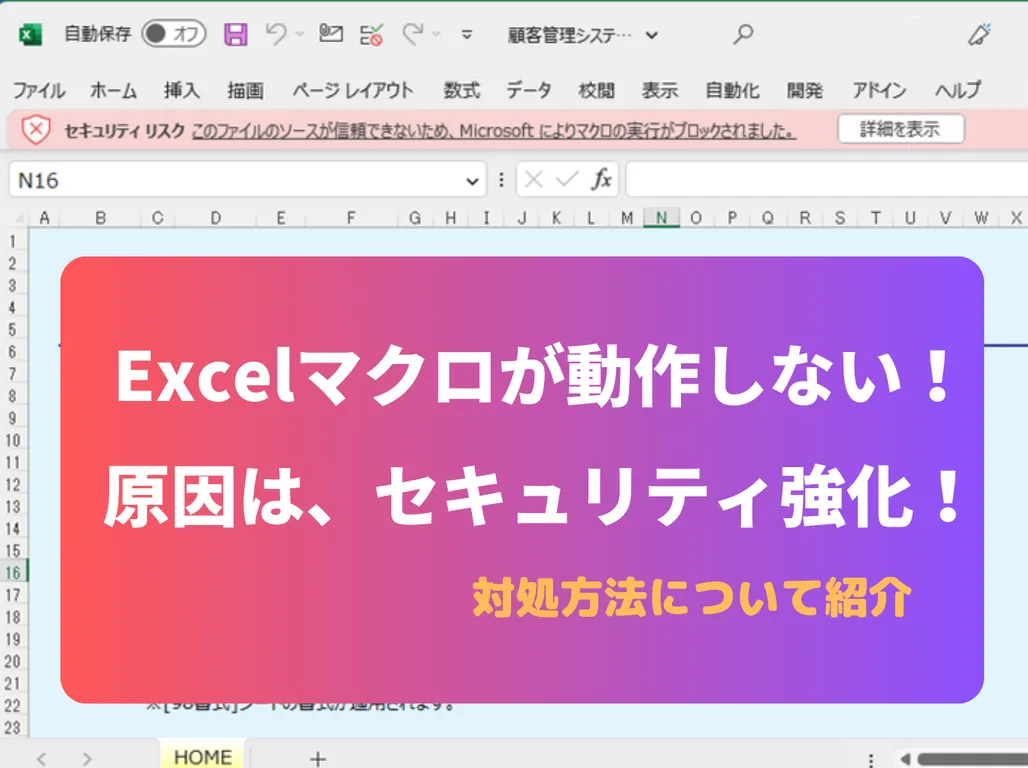Image resolution: width=1028 pixels, height=768 pixels.
Task: Click the purple Save floppy disk icon
Action: click(235, 34)
